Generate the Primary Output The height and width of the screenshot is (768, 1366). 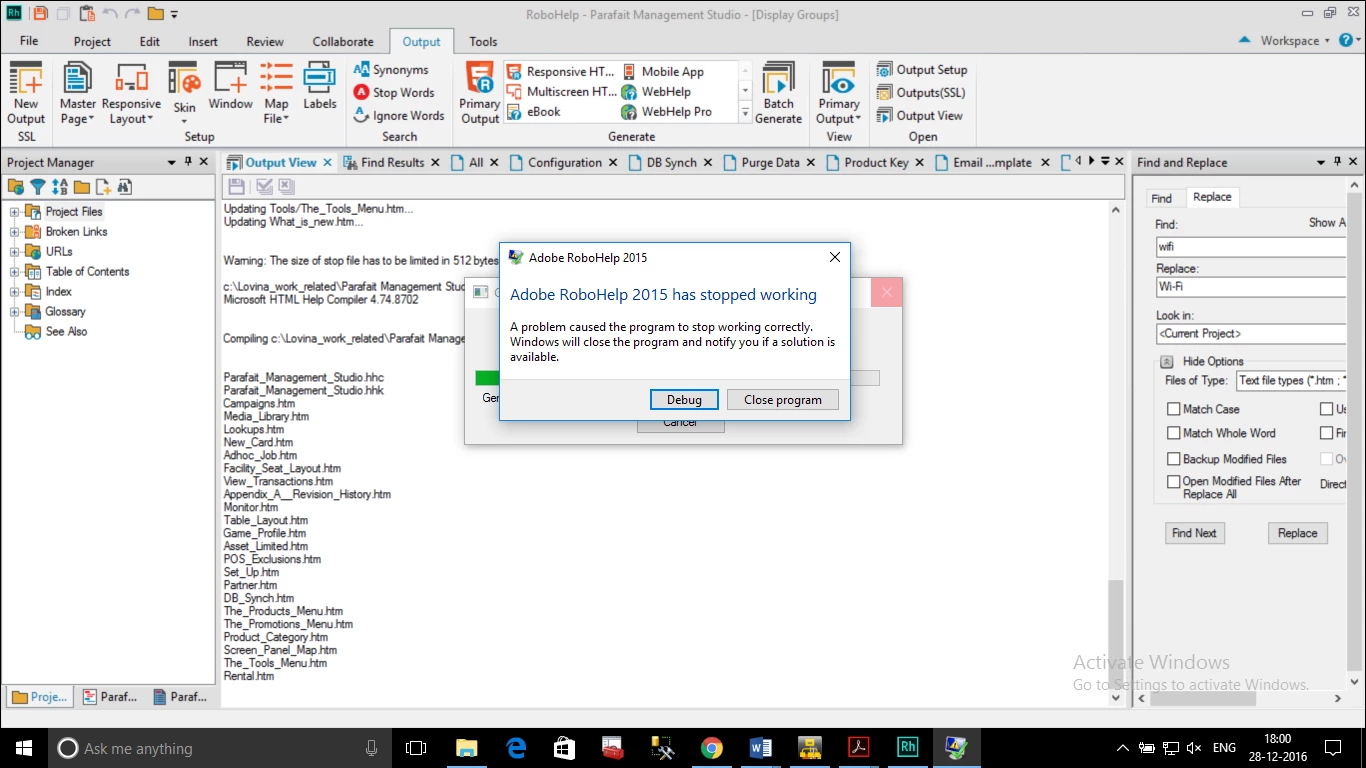(x=480, y=93)
